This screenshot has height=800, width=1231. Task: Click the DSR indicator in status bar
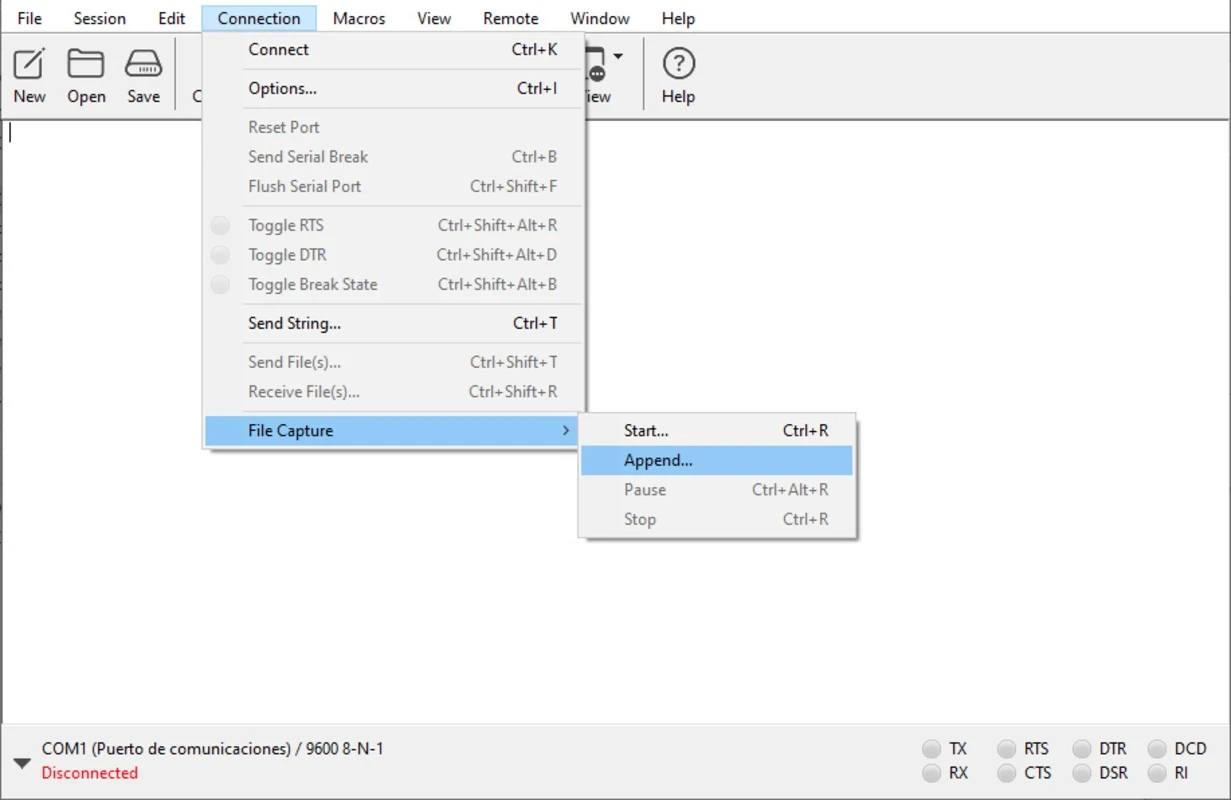(1082, 773)
